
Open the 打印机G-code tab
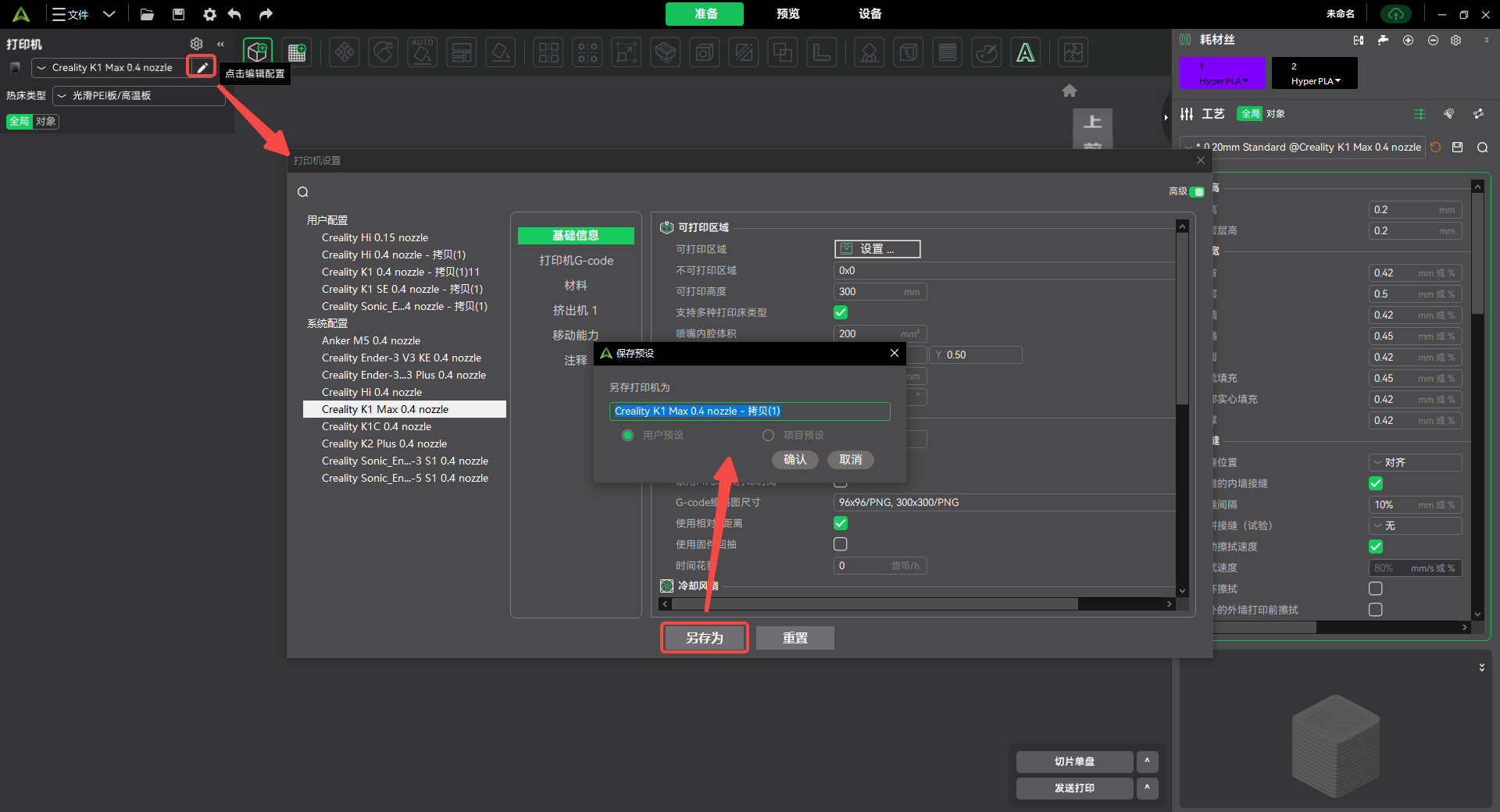(x=576, y=261)
